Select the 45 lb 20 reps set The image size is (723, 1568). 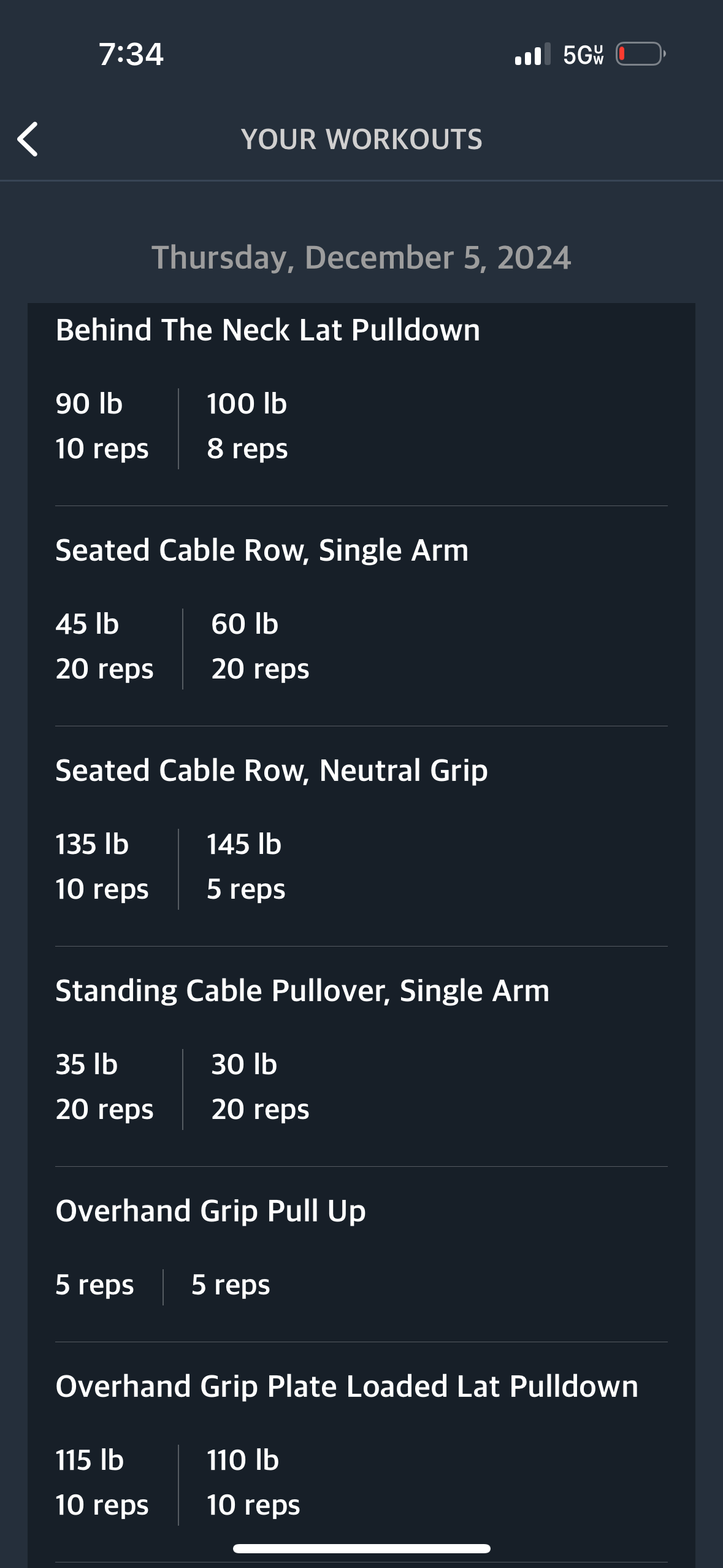[104, 647]
